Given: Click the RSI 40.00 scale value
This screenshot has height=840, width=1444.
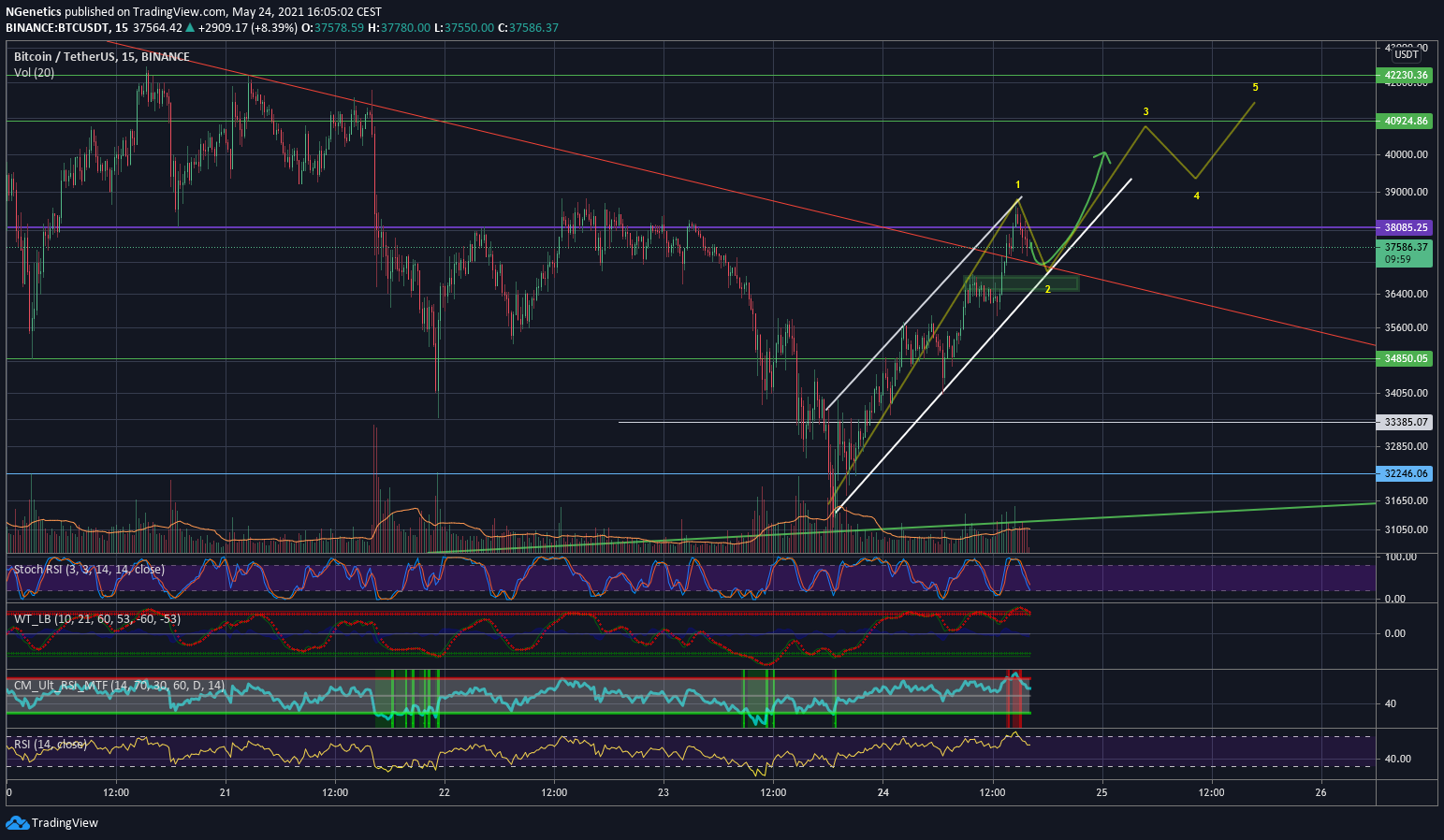Looking at the screenshot, I should click(1397, 759).
